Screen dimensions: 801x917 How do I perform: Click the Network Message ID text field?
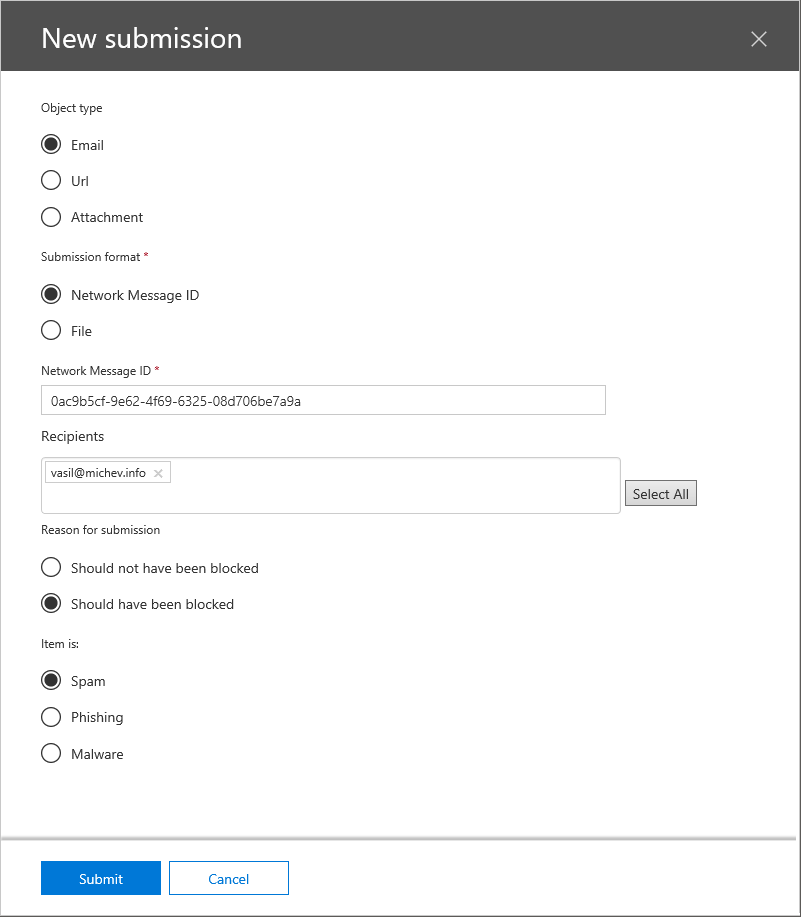[x=323, y=400]
